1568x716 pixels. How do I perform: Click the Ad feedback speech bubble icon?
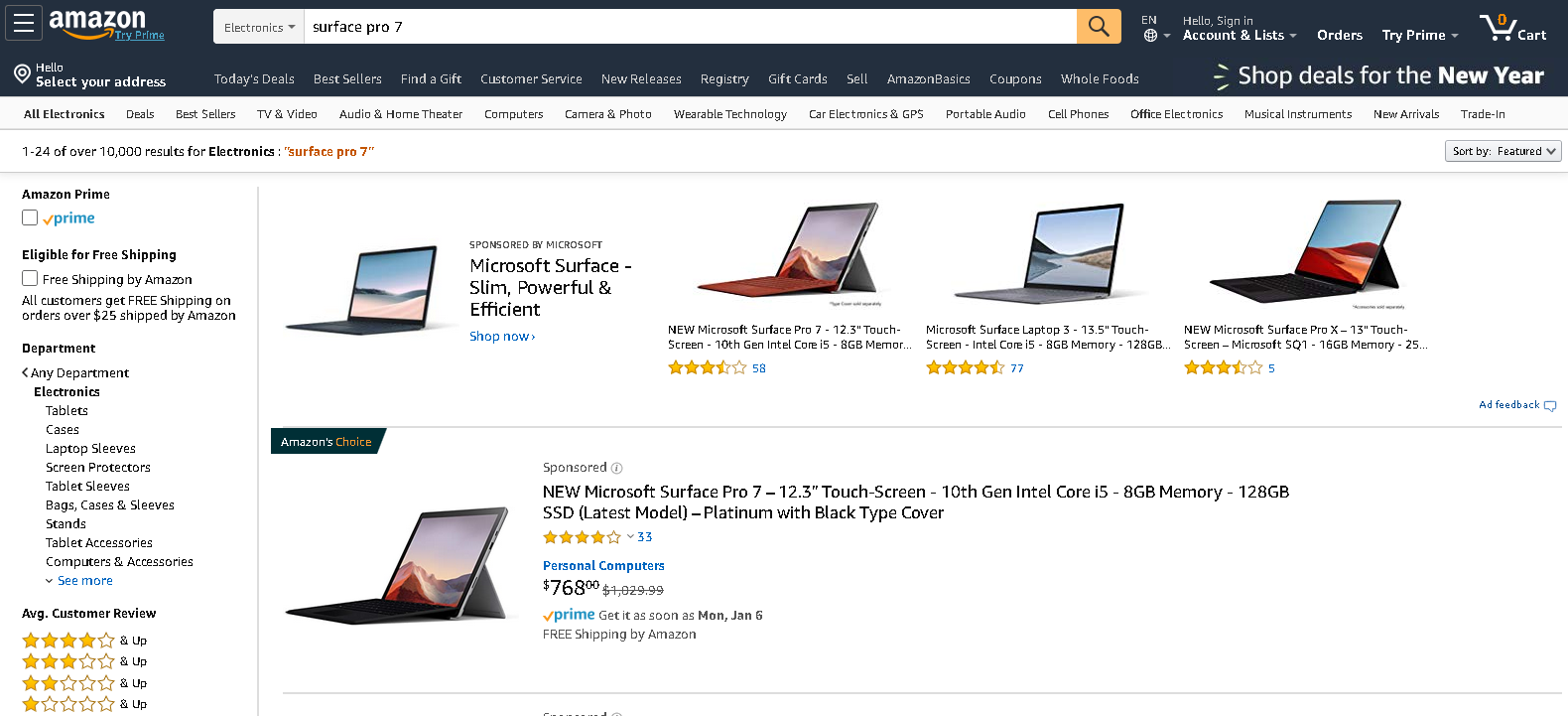tap(1550, 406)
